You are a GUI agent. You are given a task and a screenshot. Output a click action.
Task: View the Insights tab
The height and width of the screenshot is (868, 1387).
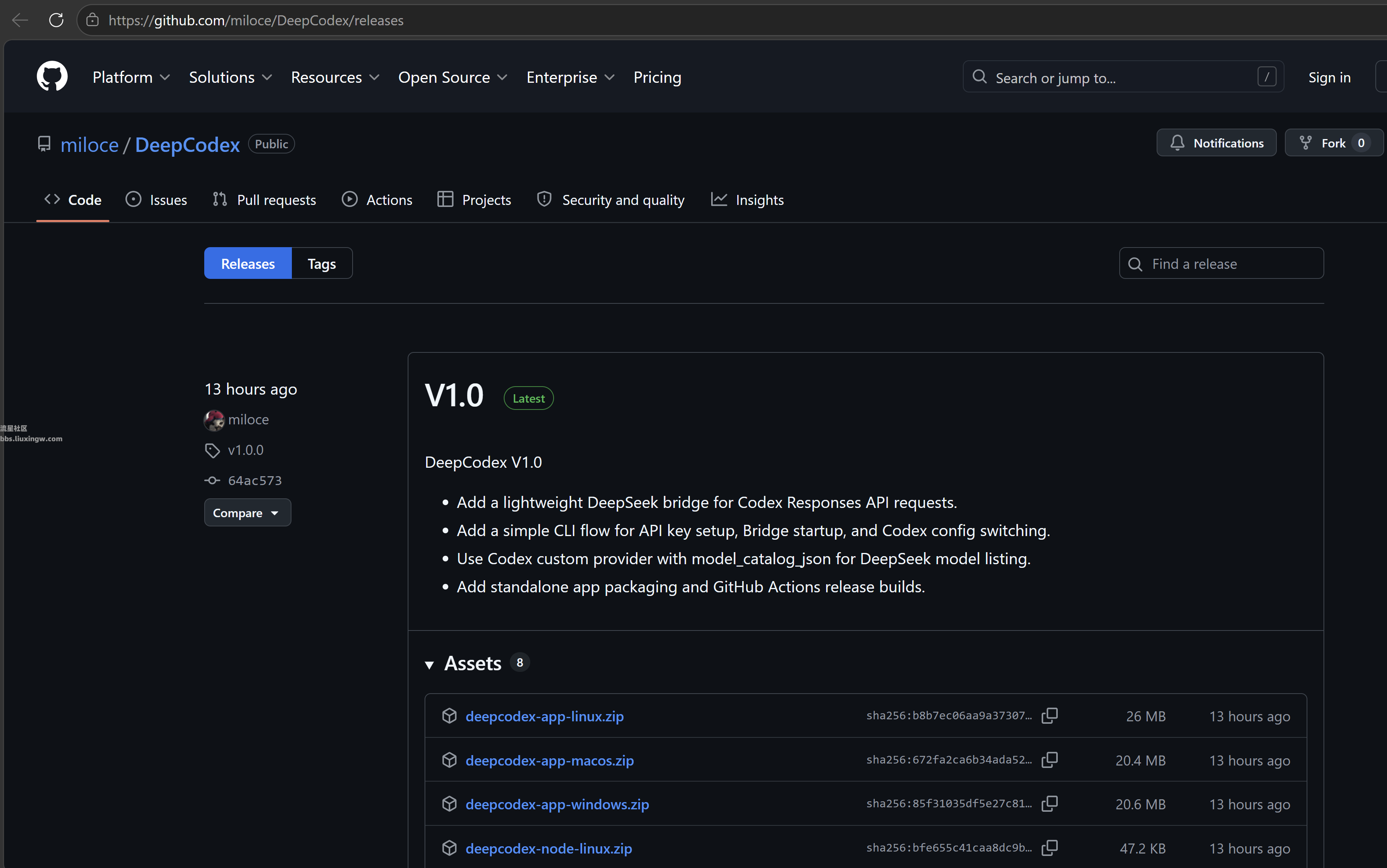(747, 200)
